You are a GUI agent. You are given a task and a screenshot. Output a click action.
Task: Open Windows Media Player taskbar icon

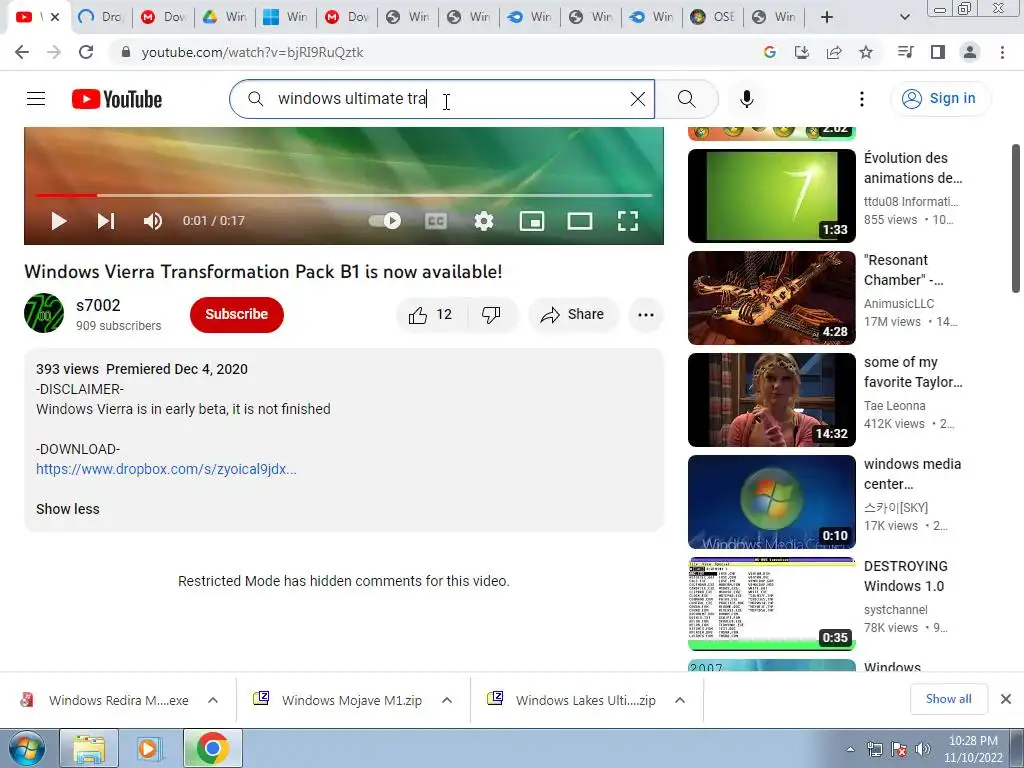(149, 748)
